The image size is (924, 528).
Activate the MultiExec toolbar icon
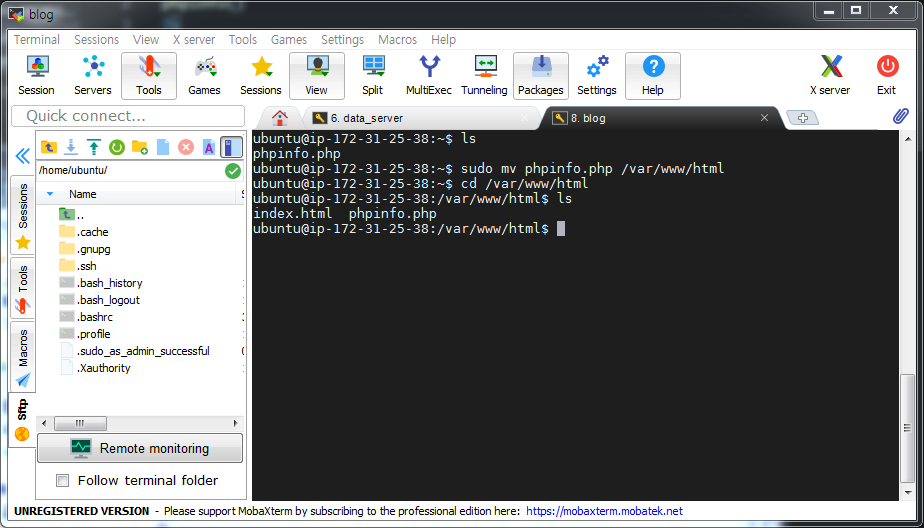(428, 75)
